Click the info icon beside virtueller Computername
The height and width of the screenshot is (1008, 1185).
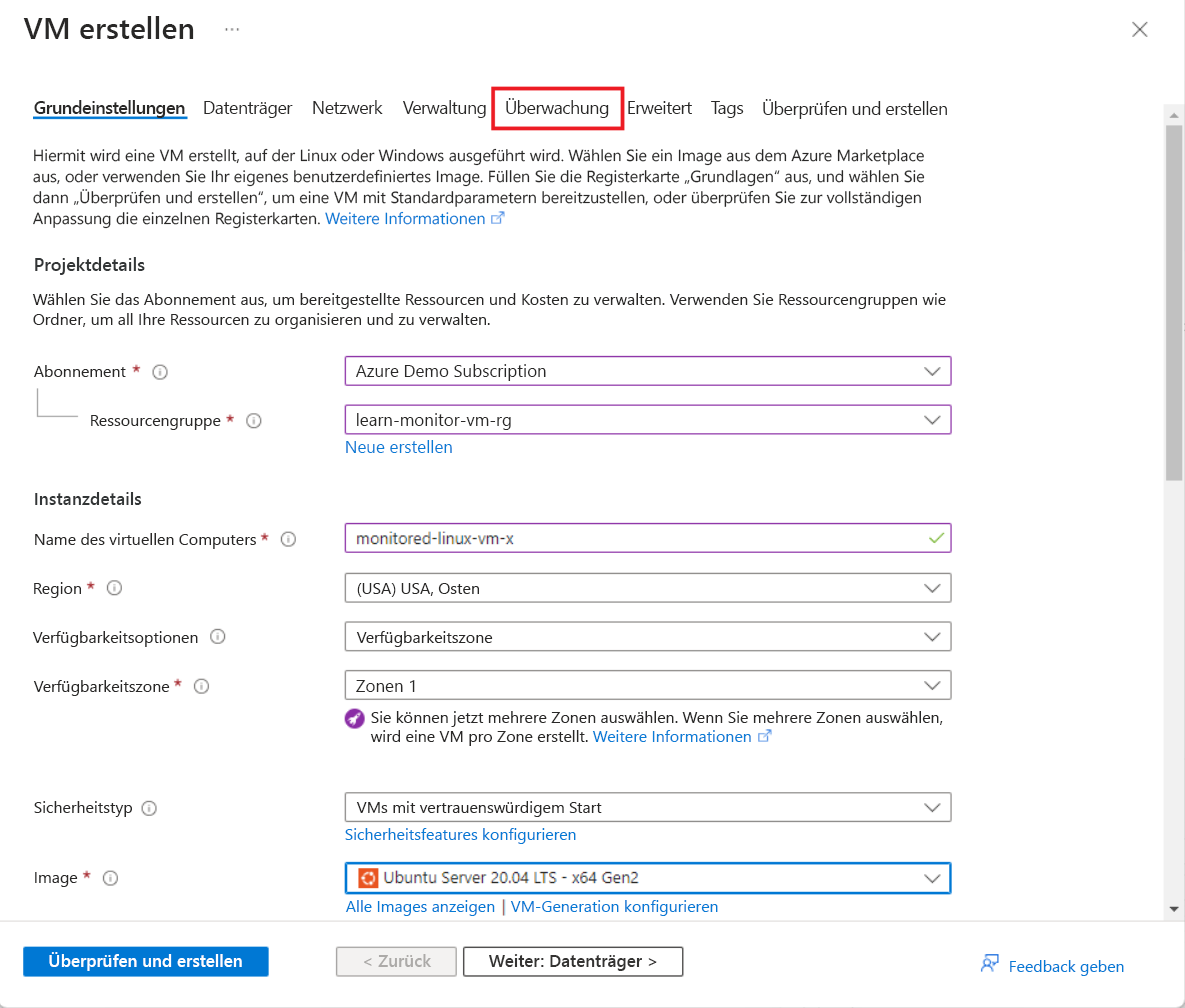(288, 539)
